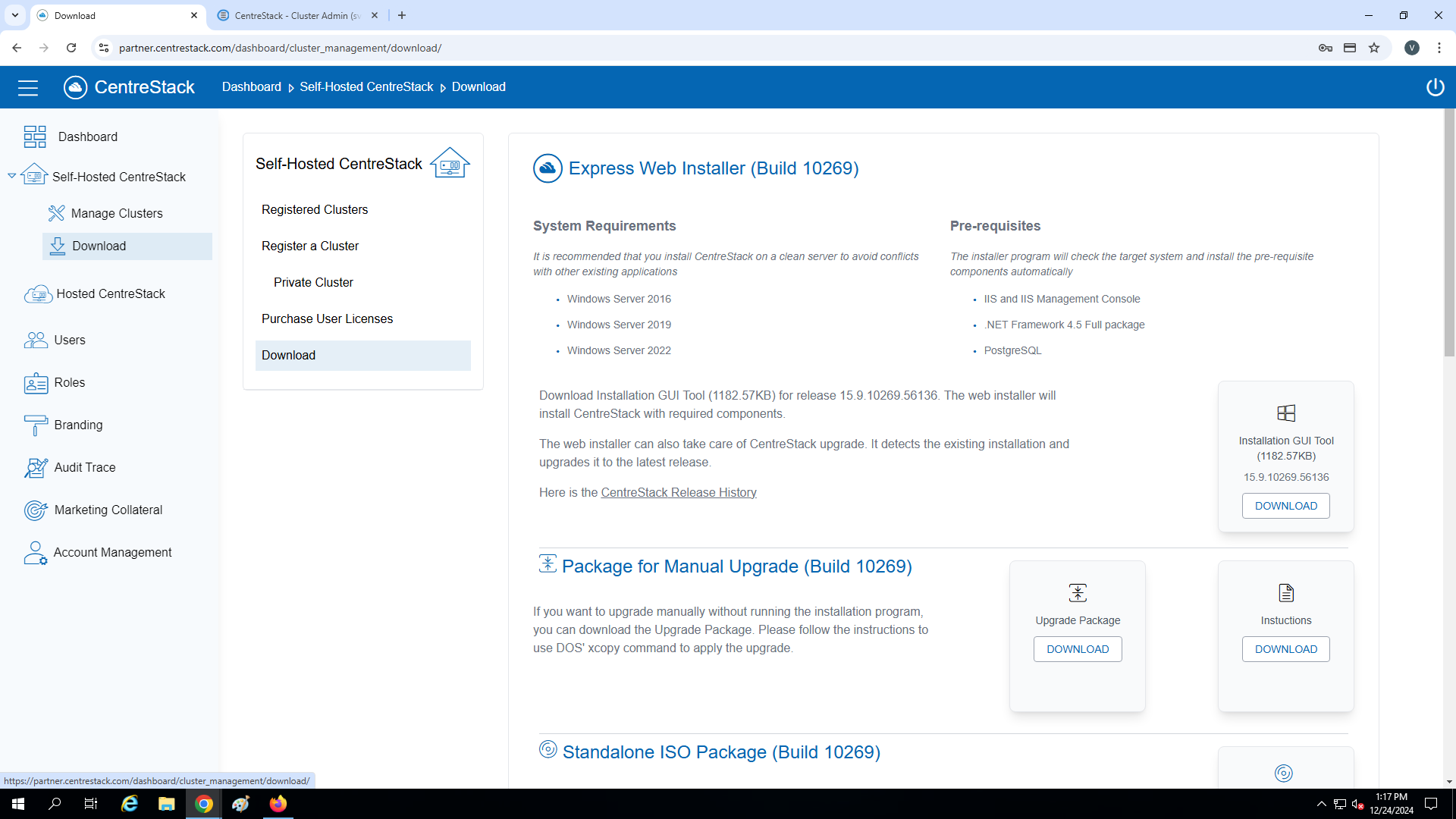Go back with browser back arrow
This screenshot has height=819, width=1456.
17,48
